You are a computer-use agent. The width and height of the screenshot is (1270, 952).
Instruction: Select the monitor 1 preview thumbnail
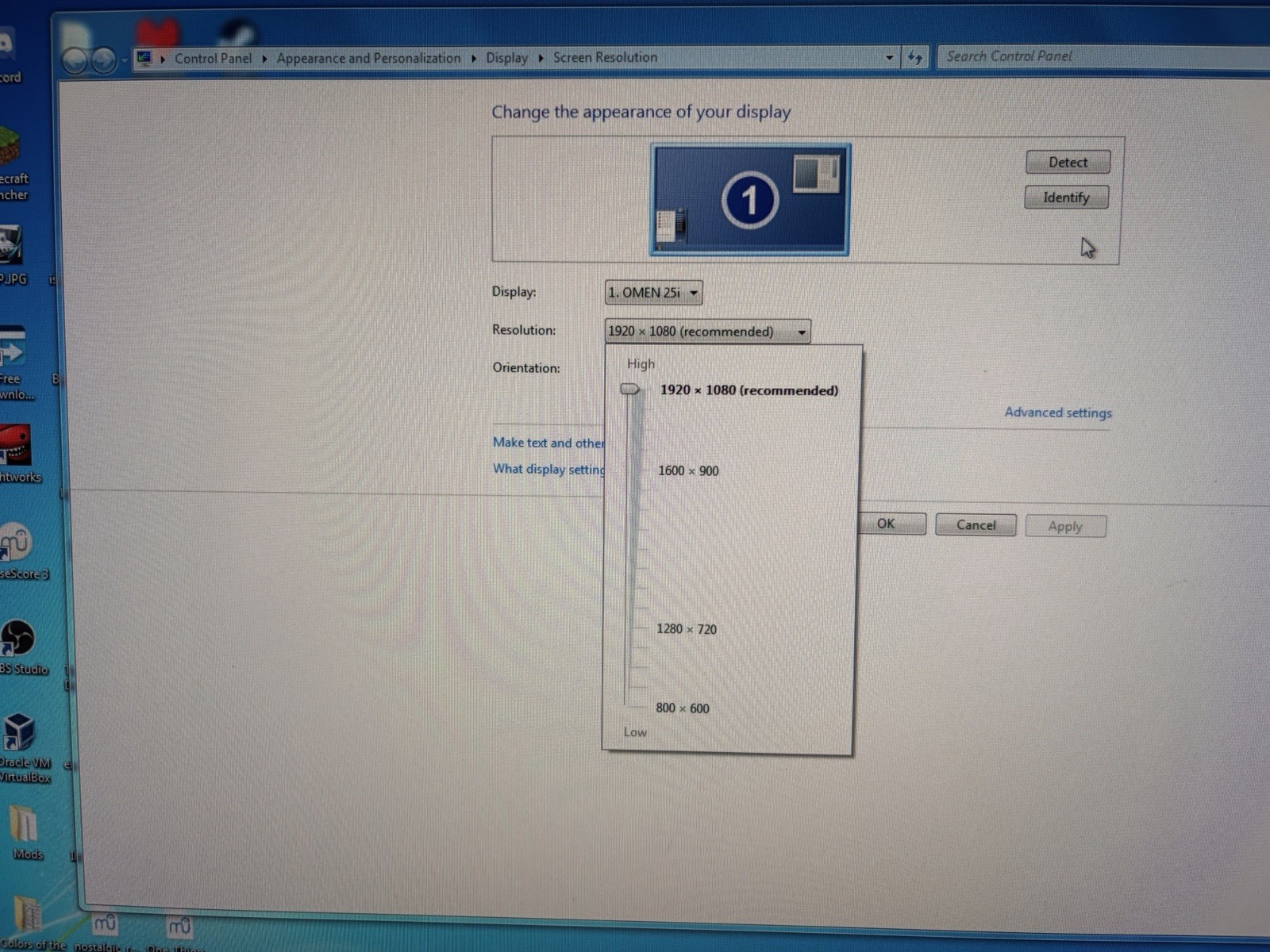(x=750, y=200)
